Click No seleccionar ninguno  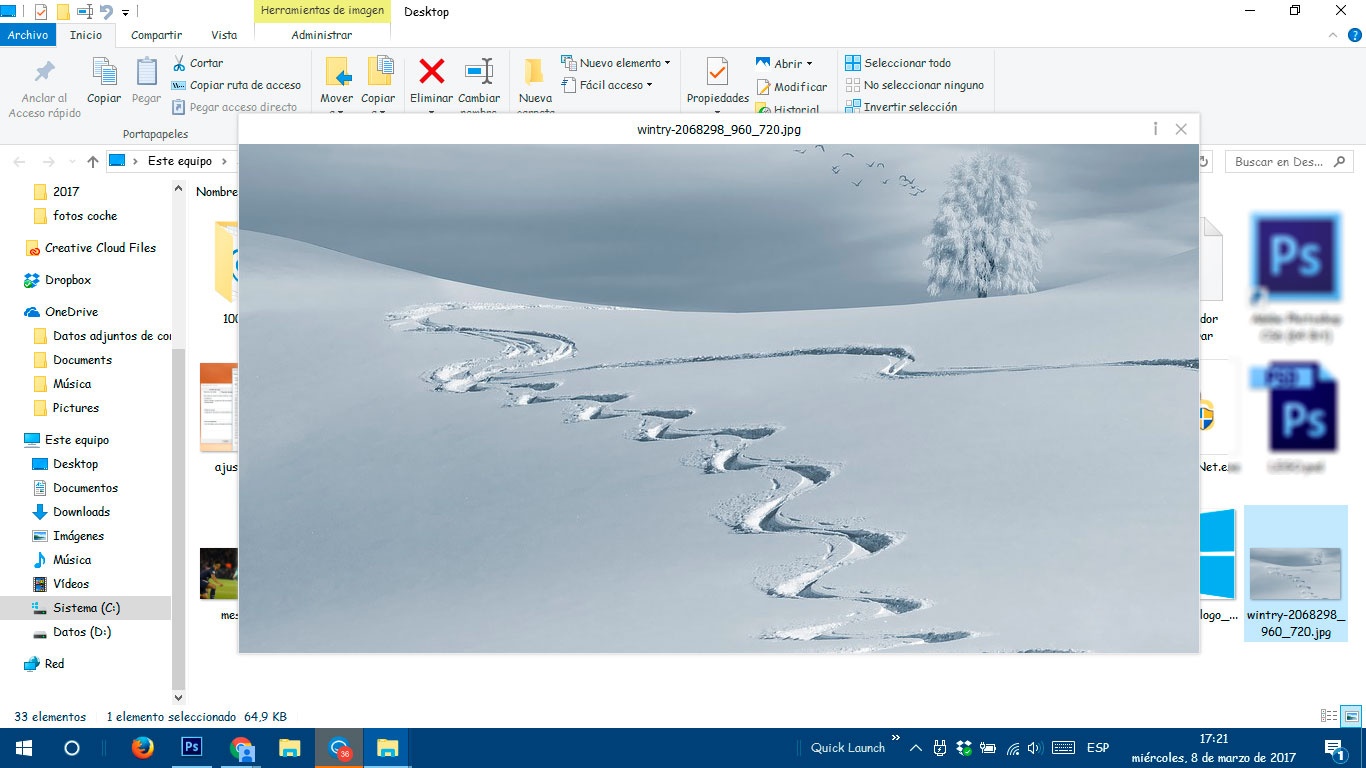coord(914,85)
